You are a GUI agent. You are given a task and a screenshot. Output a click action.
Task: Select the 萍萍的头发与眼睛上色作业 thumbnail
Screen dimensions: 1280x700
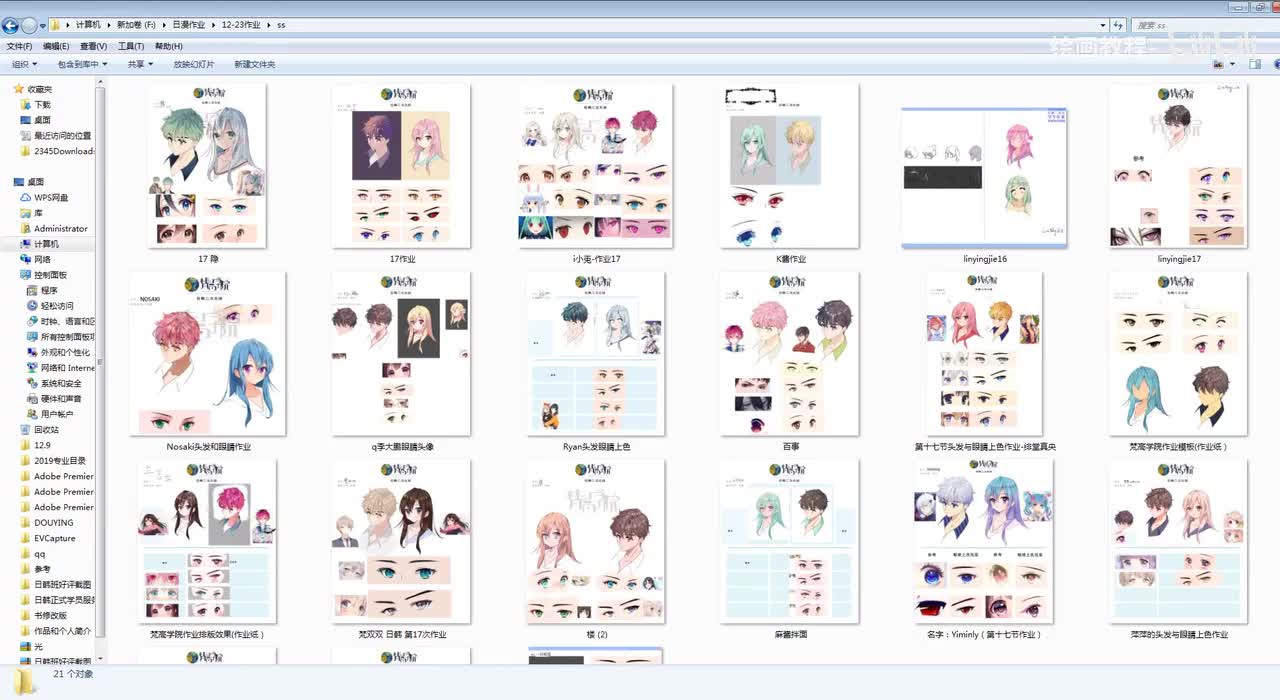click(1179, 541)
